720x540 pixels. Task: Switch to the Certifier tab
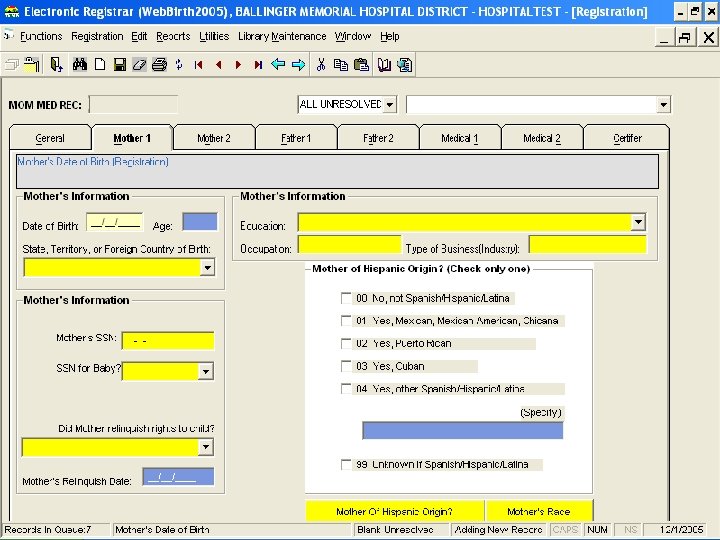click(x=627, y=138)
